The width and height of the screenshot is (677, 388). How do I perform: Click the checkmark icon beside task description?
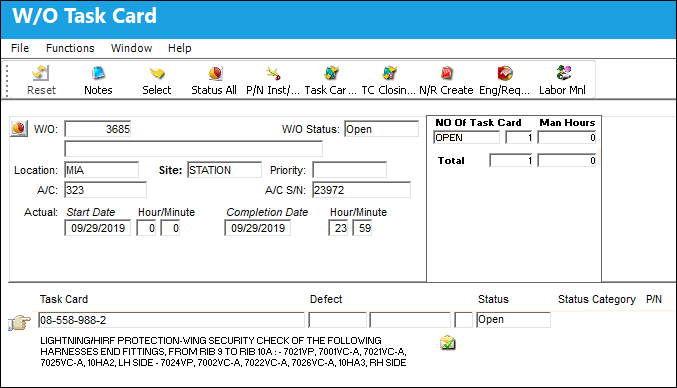[448, 343]
